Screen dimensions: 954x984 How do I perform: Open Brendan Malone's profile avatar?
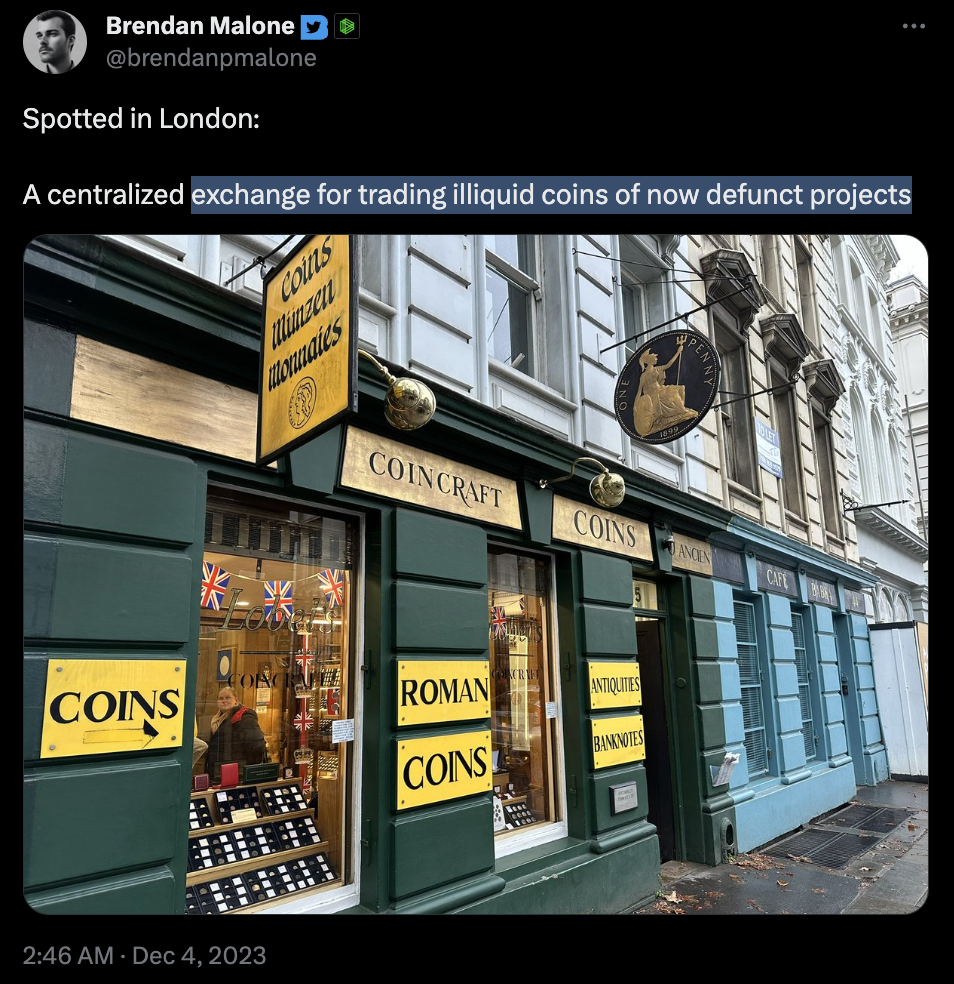pyautogui.click(x=55, y=42)
